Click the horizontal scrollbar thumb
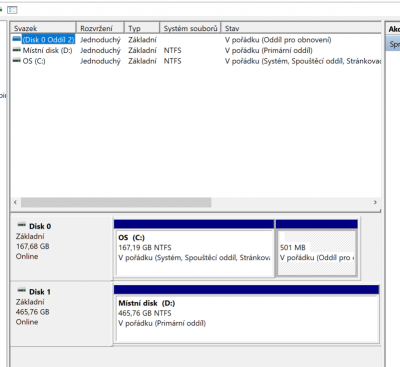Screen dimensions: 400x367 [x=116, y=202]
